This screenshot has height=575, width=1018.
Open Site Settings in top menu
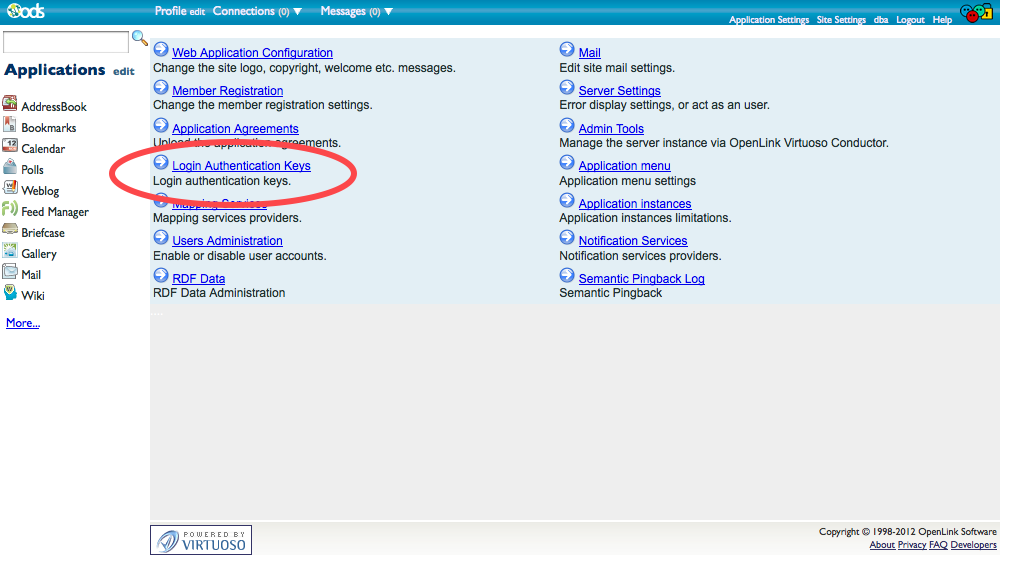841,20
